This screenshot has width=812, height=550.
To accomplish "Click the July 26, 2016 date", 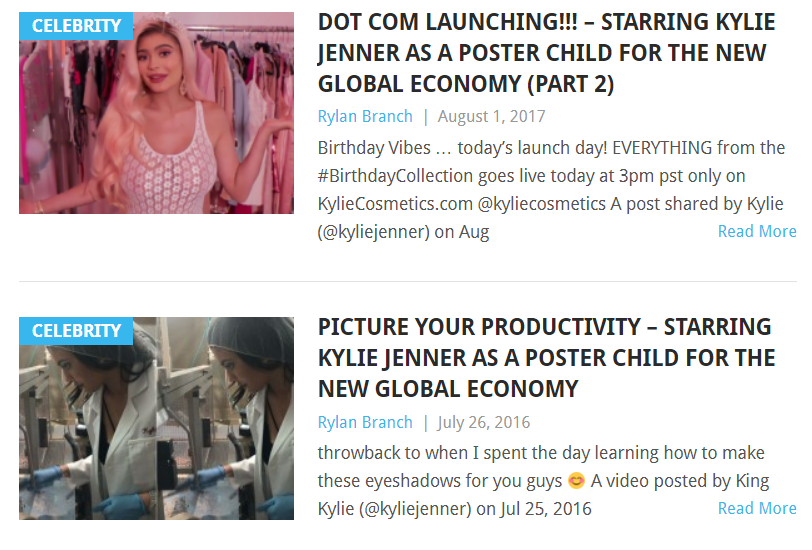I will point(484,422).
